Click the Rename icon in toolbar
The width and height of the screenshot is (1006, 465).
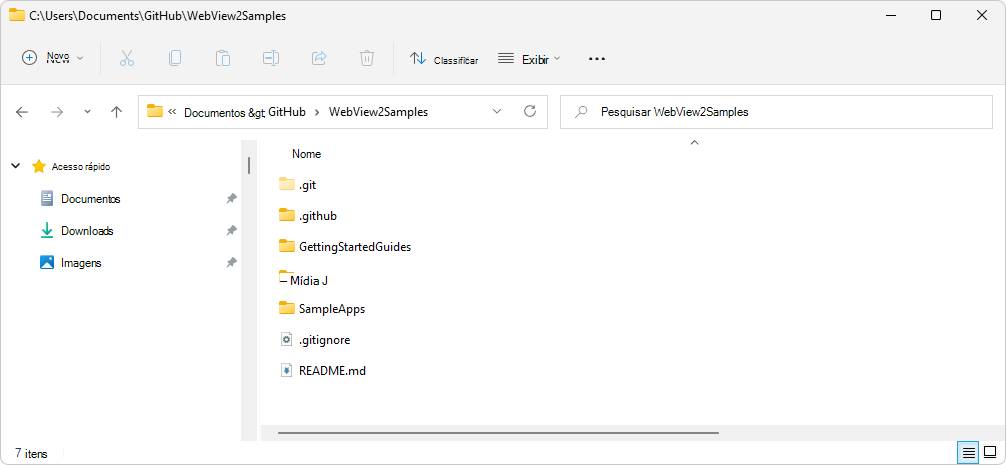pyautogui.click(x=271, y=58)
